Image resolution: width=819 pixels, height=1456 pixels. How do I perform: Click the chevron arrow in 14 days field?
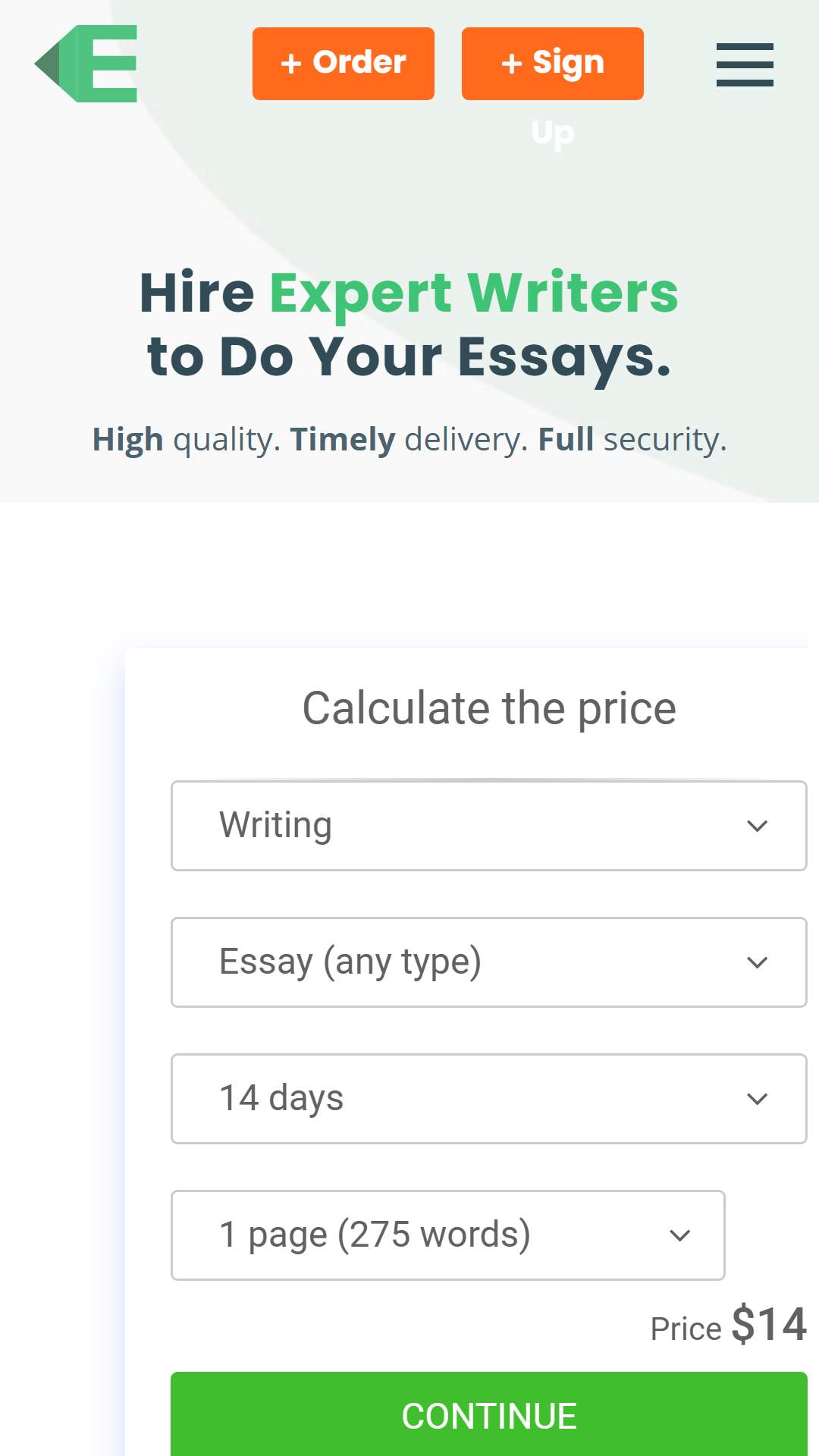758,1099
